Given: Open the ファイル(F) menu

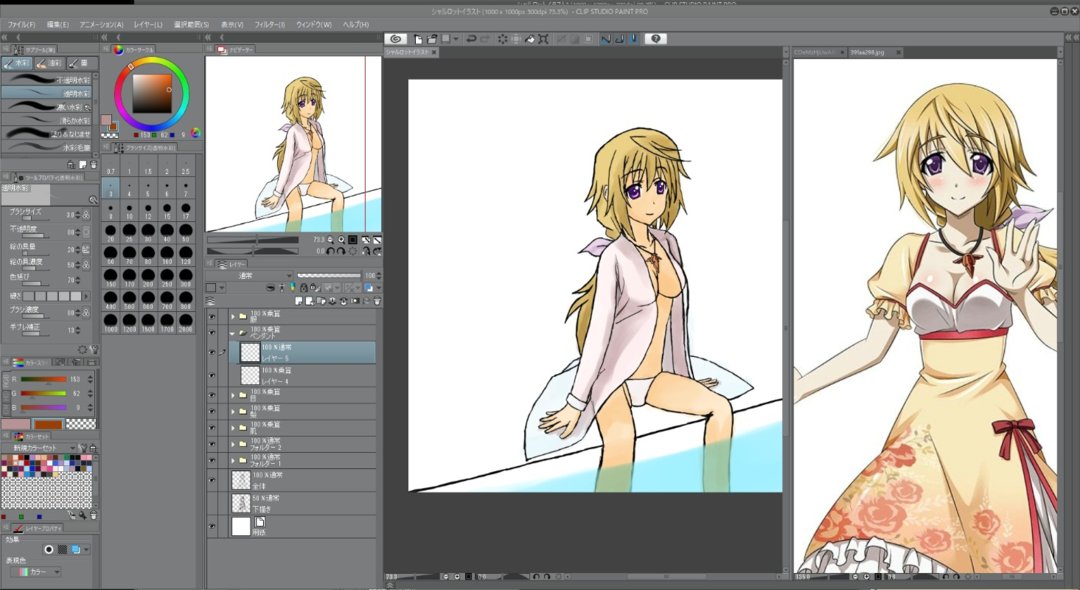Looking at the screenshot, I should (21, 24).
